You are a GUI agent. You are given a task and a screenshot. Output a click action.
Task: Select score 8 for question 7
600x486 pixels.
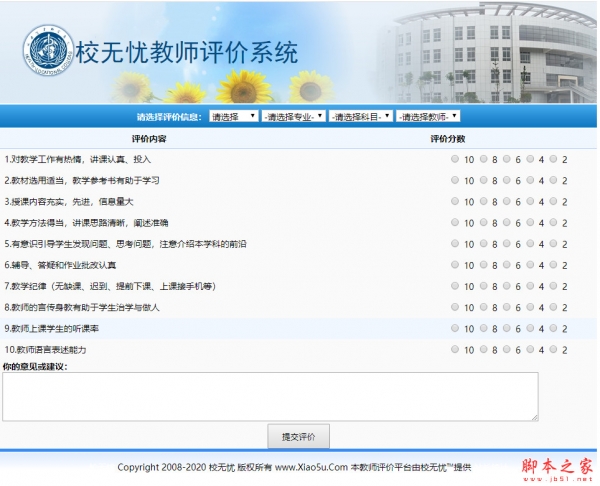[484, 286]
